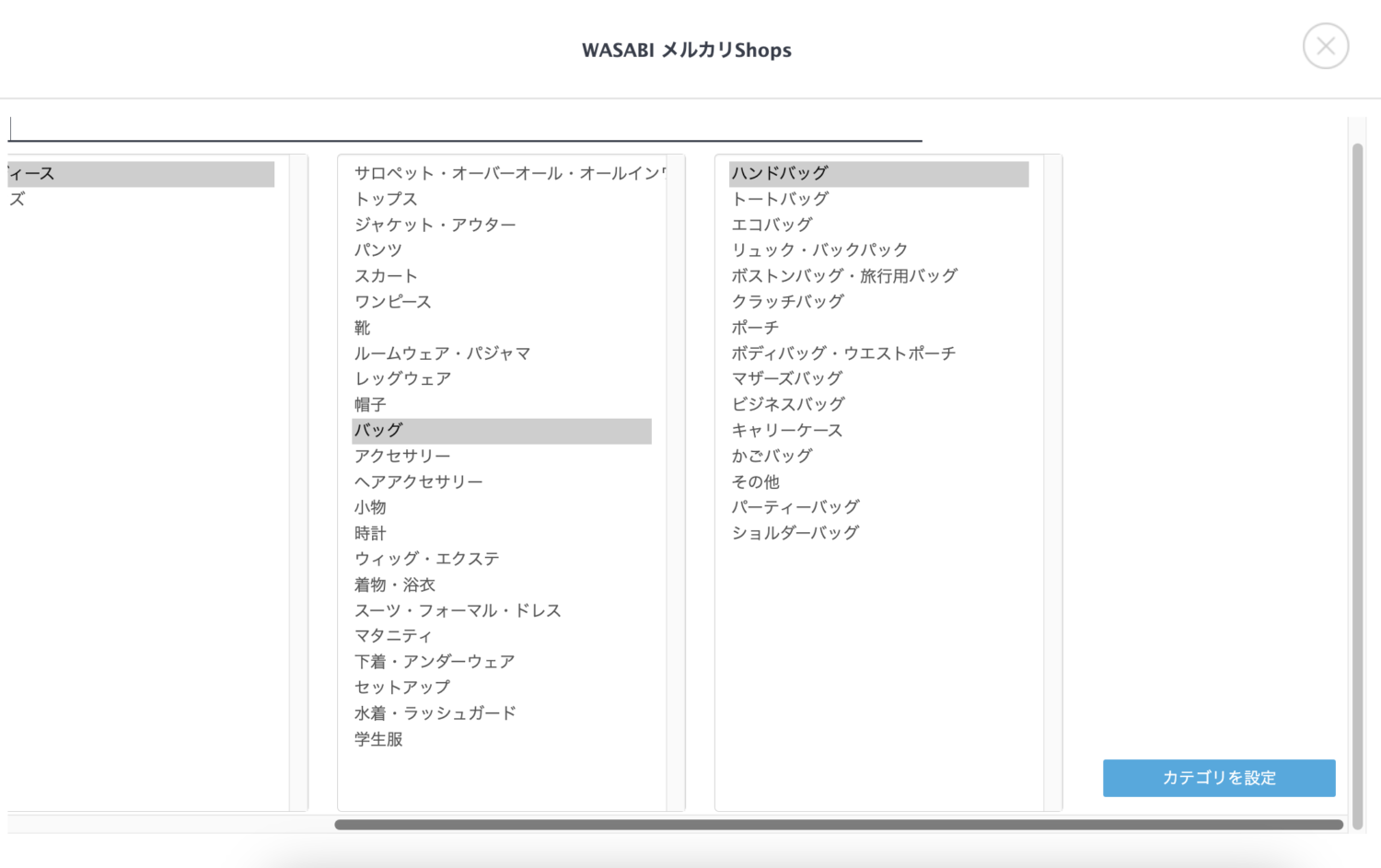Pick ショルダーバッグ from the bag list
Screen dimensions: 1381x868
(795, 533)
